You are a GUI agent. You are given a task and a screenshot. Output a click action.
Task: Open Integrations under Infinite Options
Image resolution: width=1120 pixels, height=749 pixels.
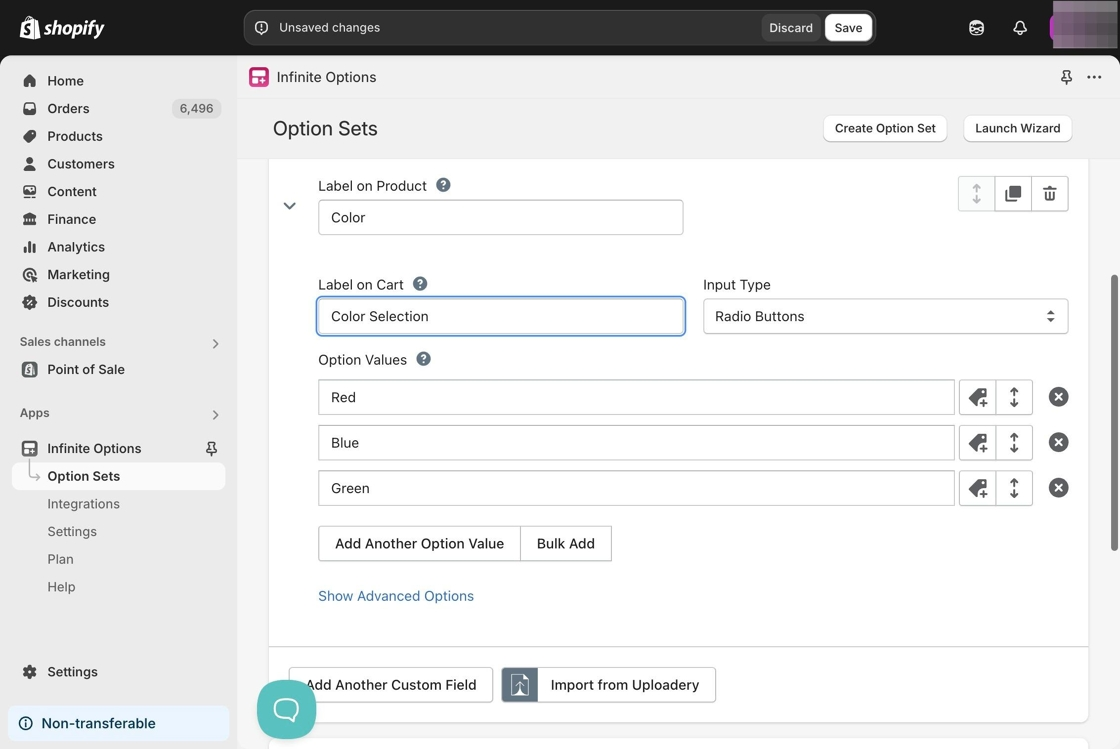click(83, 504)
